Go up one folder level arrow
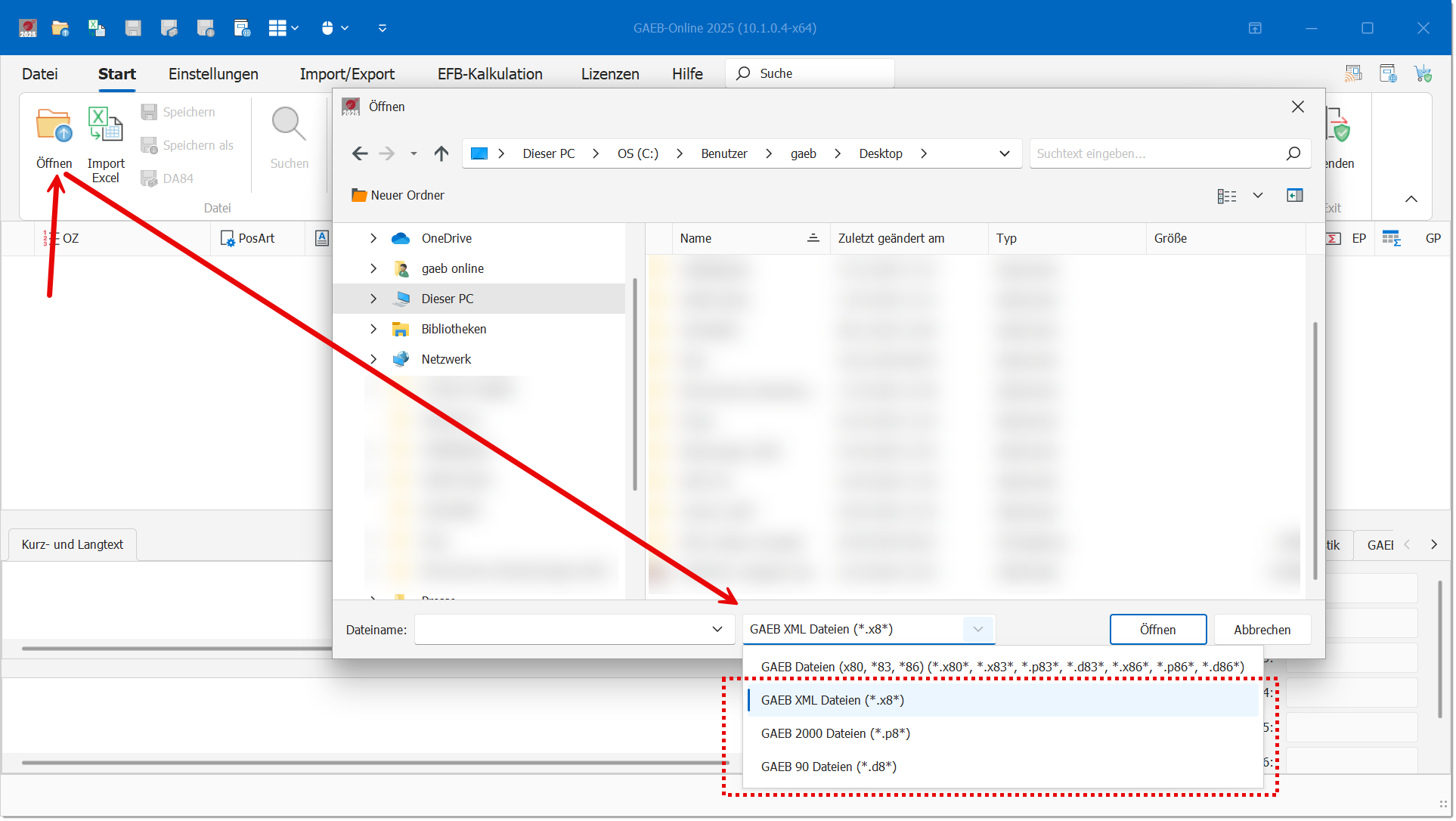The width and height of the screenshot is (1456, 821). [441, 153]
